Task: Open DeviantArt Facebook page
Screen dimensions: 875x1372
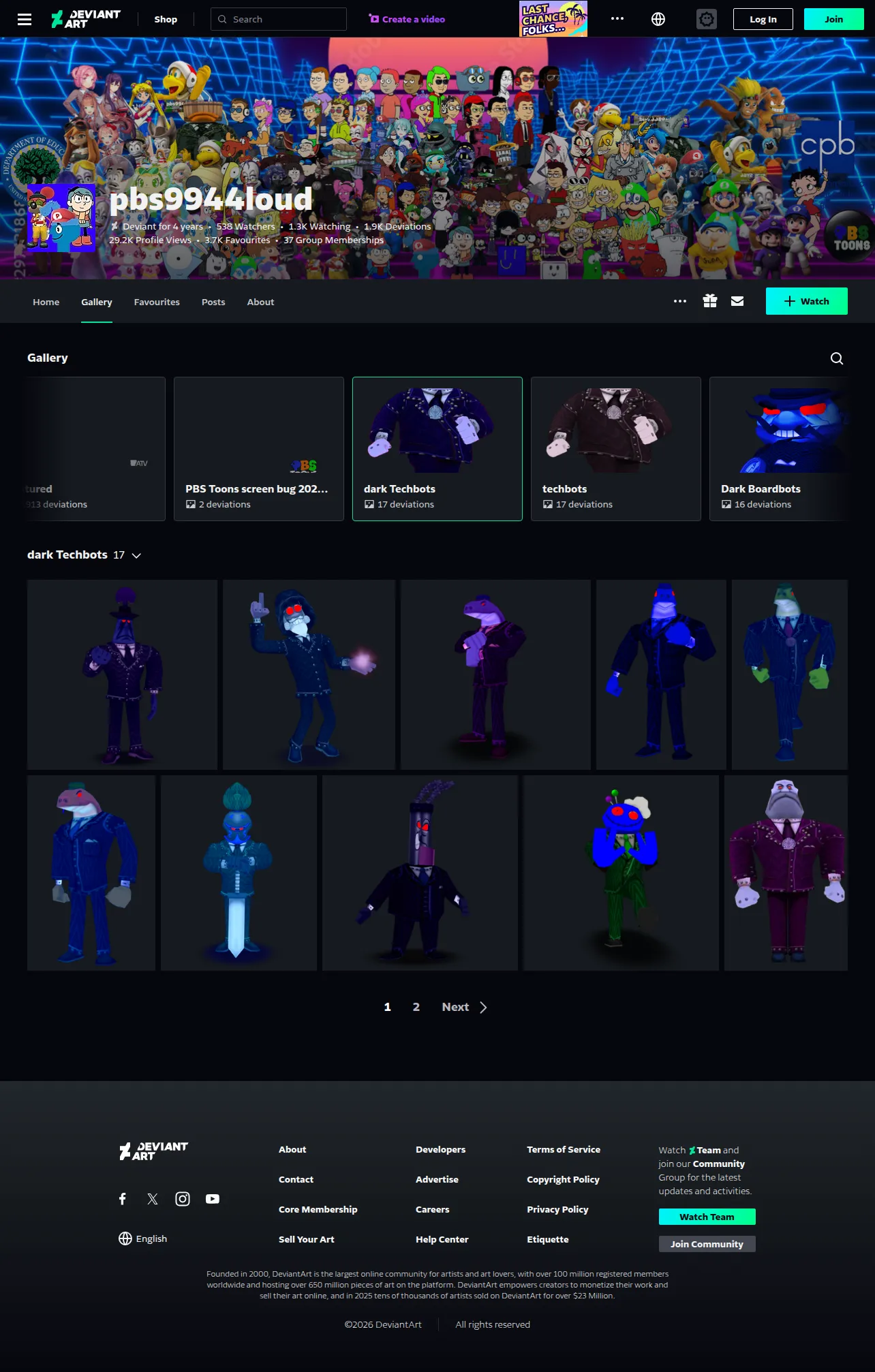Action: coord(123,1199)
